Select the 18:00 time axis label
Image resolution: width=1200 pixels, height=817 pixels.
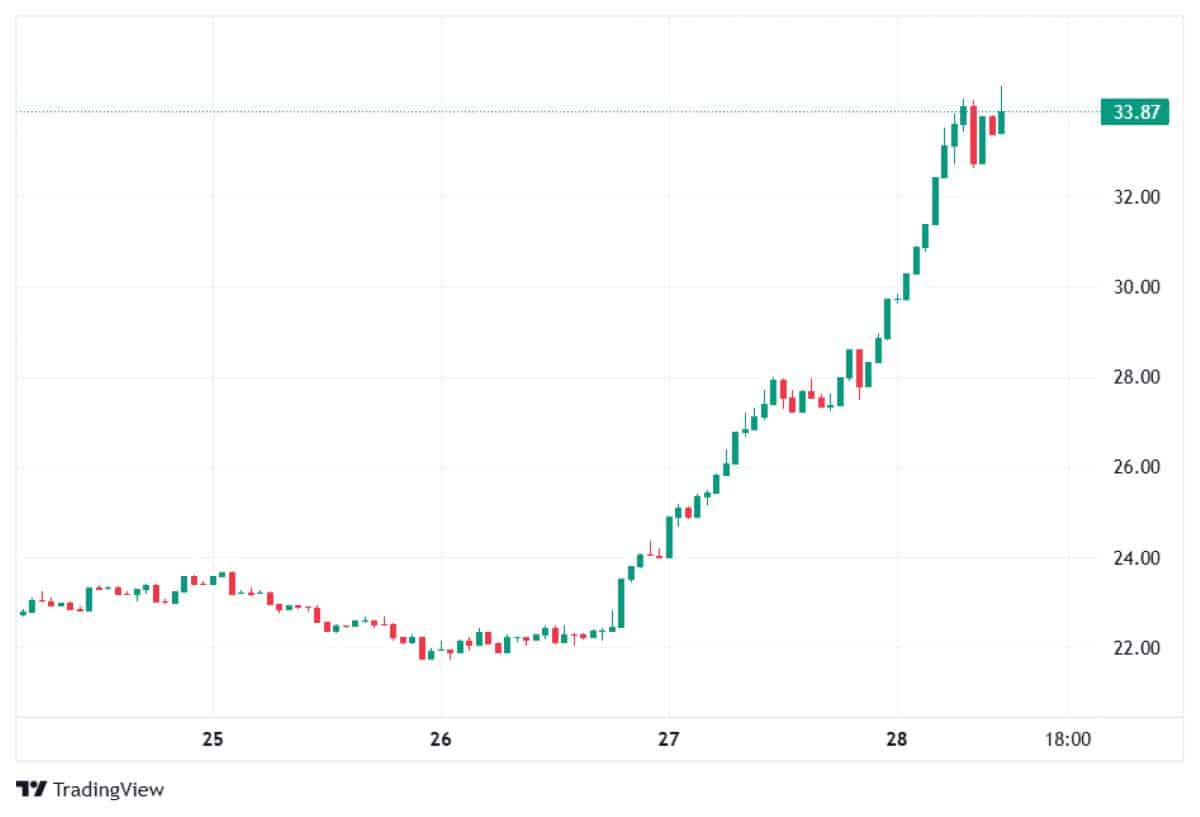[x=1067, y=740]
